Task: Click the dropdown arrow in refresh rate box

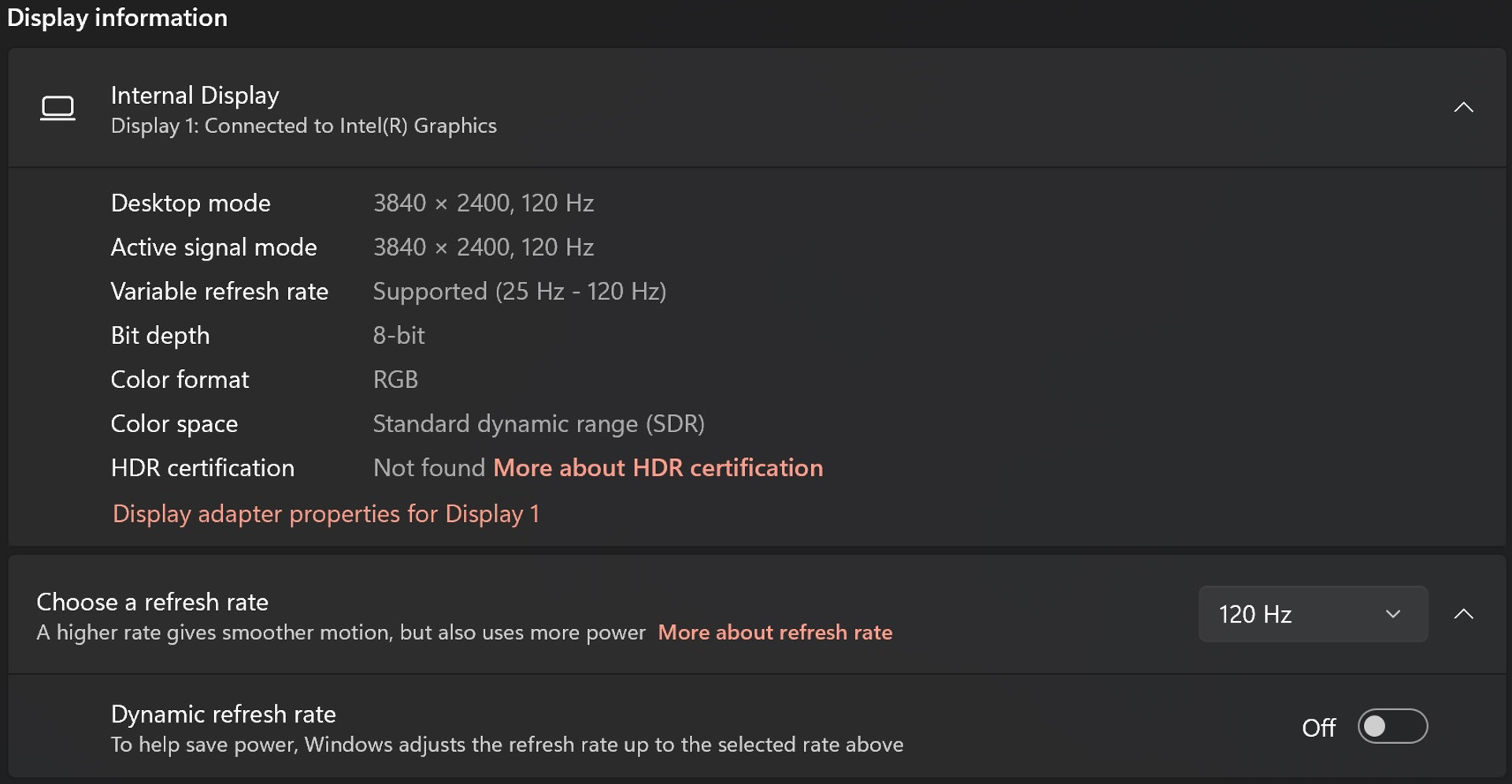Action: [1392, 614]
